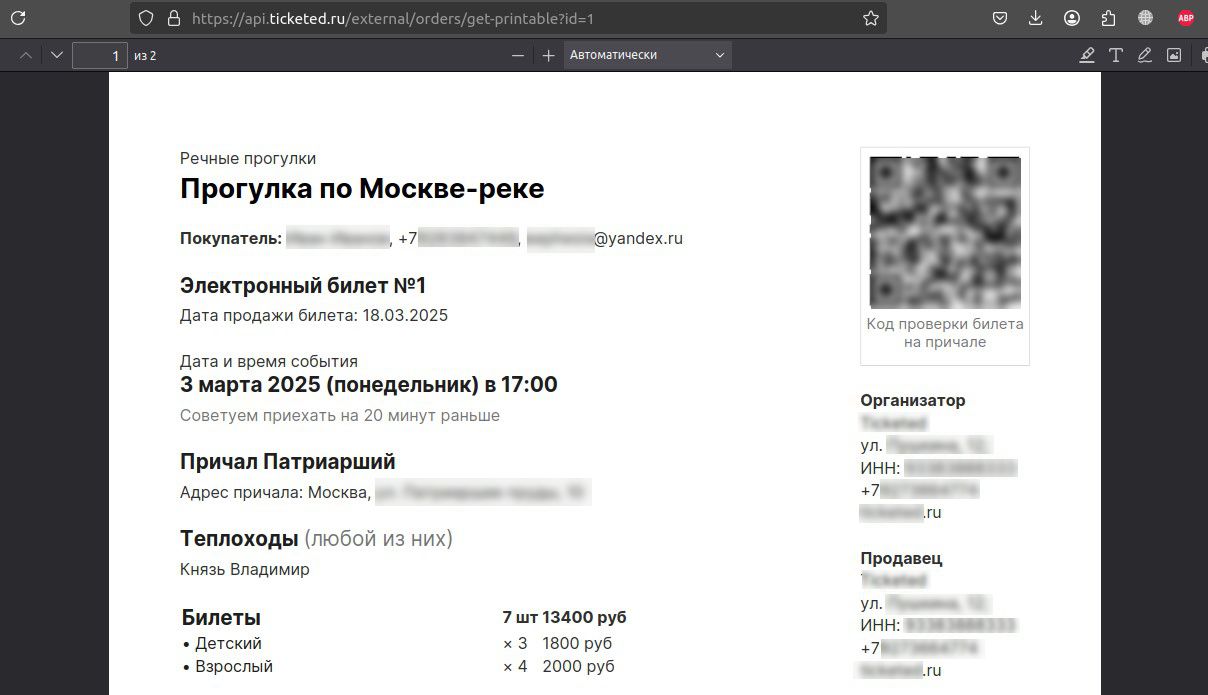The height and width of the screenshot is (695, 1208).
Task: Open the Firefox account menu
Action: pos(1072,17)
